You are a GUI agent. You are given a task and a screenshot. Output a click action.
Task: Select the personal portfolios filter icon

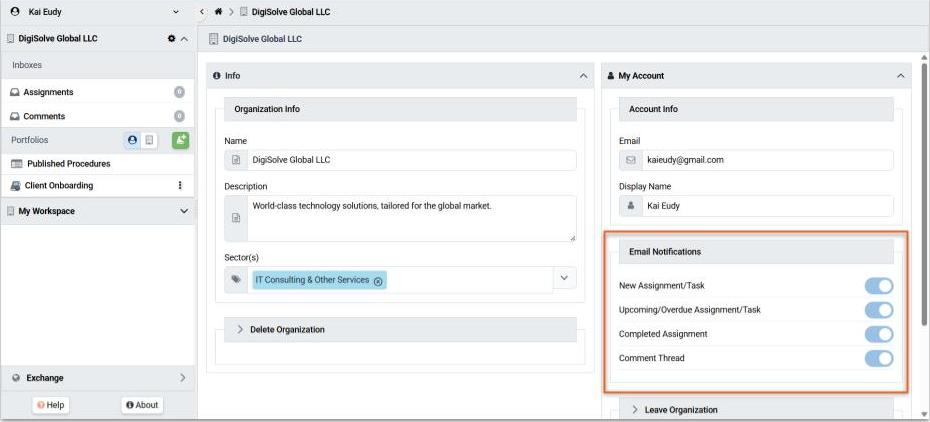pos(132,141)
